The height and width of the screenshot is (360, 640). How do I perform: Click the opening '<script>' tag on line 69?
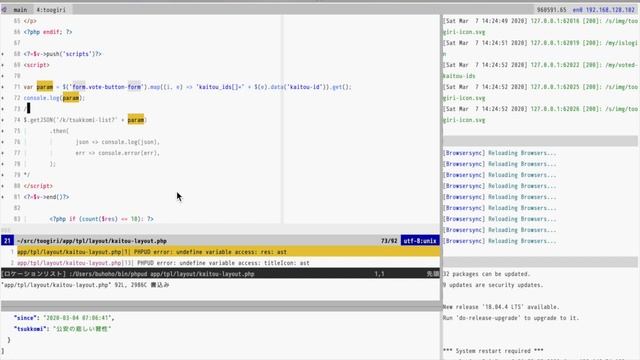point(36,65)
